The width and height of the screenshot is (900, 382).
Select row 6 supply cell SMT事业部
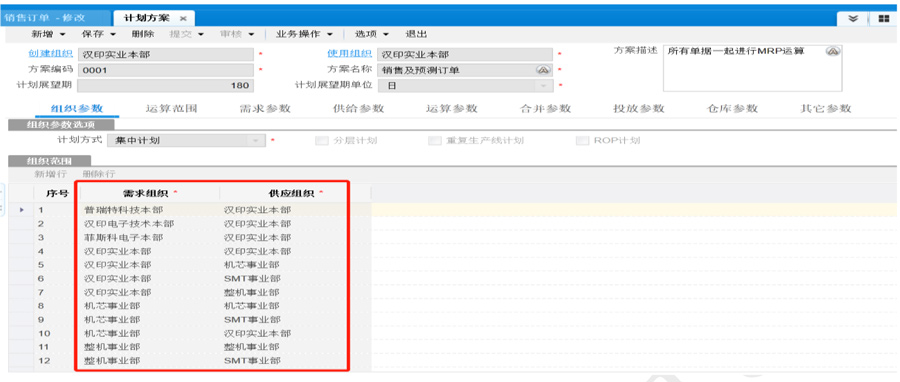click(x=295, y=279)
